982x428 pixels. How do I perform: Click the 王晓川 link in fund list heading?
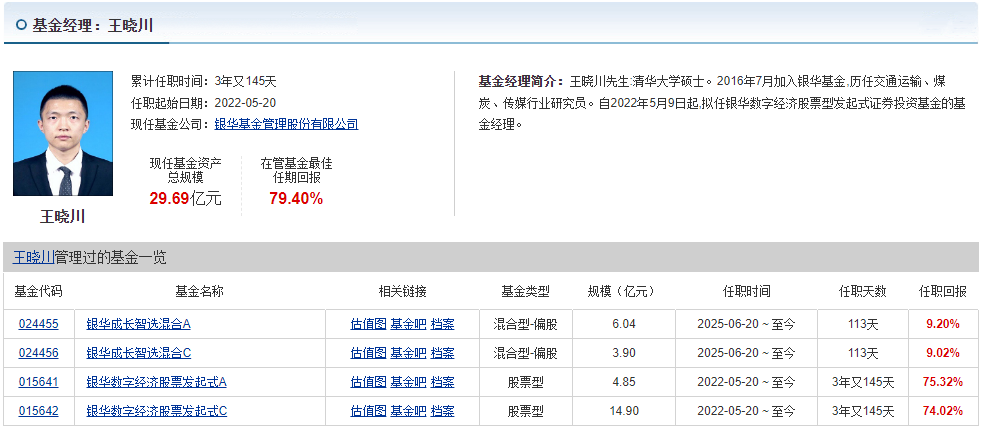33,258
